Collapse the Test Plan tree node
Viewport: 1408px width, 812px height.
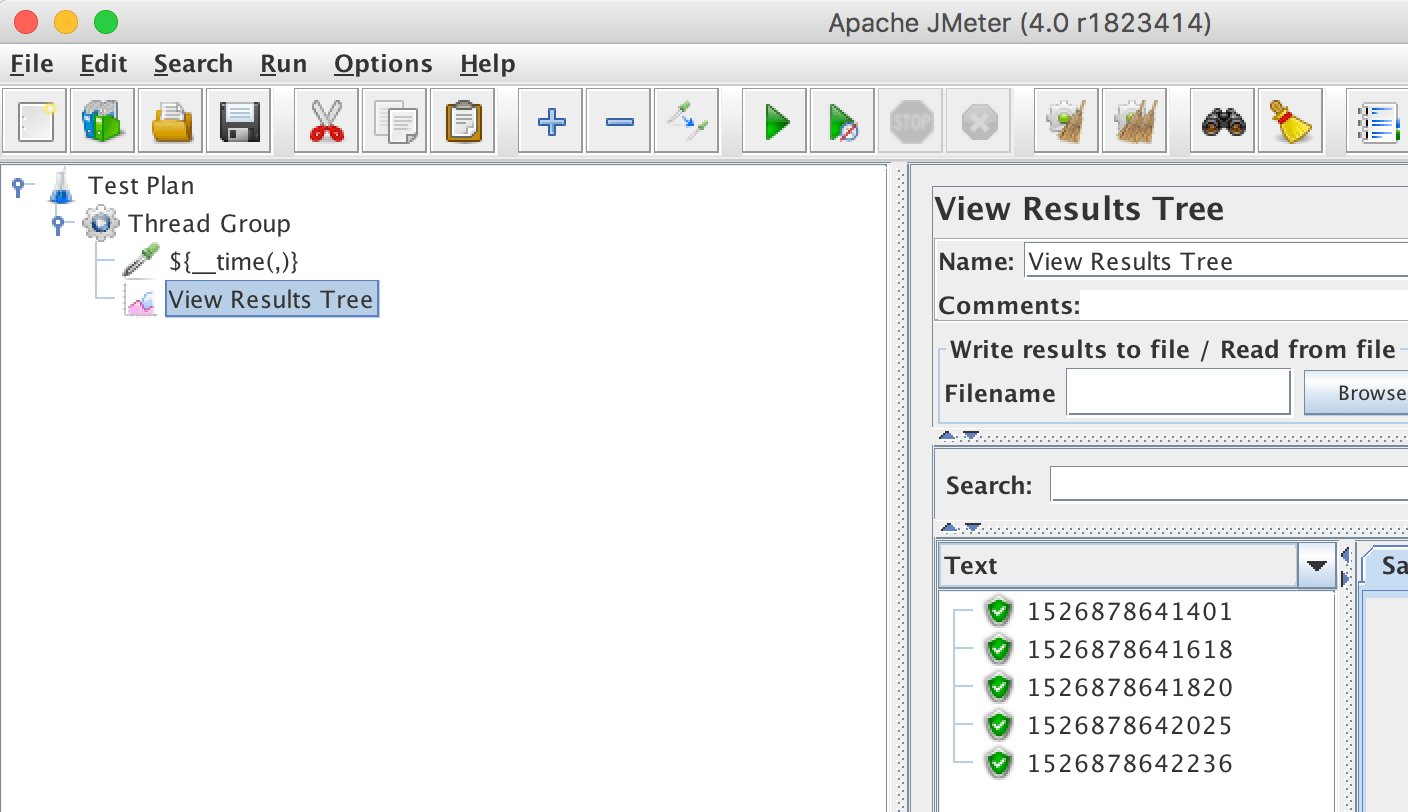[18, 185]
